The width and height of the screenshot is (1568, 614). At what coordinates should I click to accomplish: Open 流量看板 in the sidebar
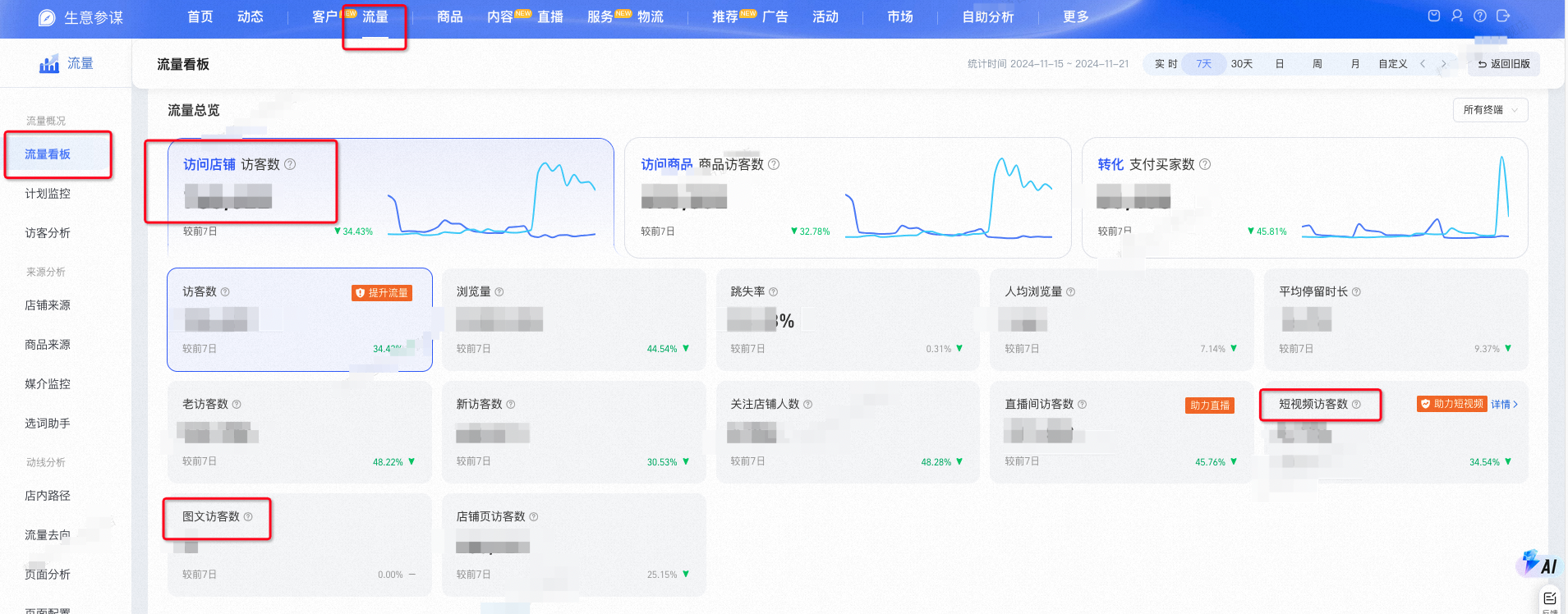click(48, 154)
